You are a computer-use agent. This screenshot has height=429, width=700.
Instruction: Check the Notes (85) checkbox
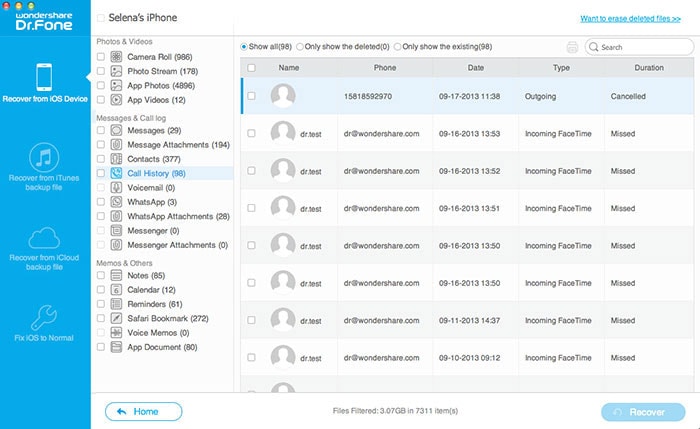point(101,275)
